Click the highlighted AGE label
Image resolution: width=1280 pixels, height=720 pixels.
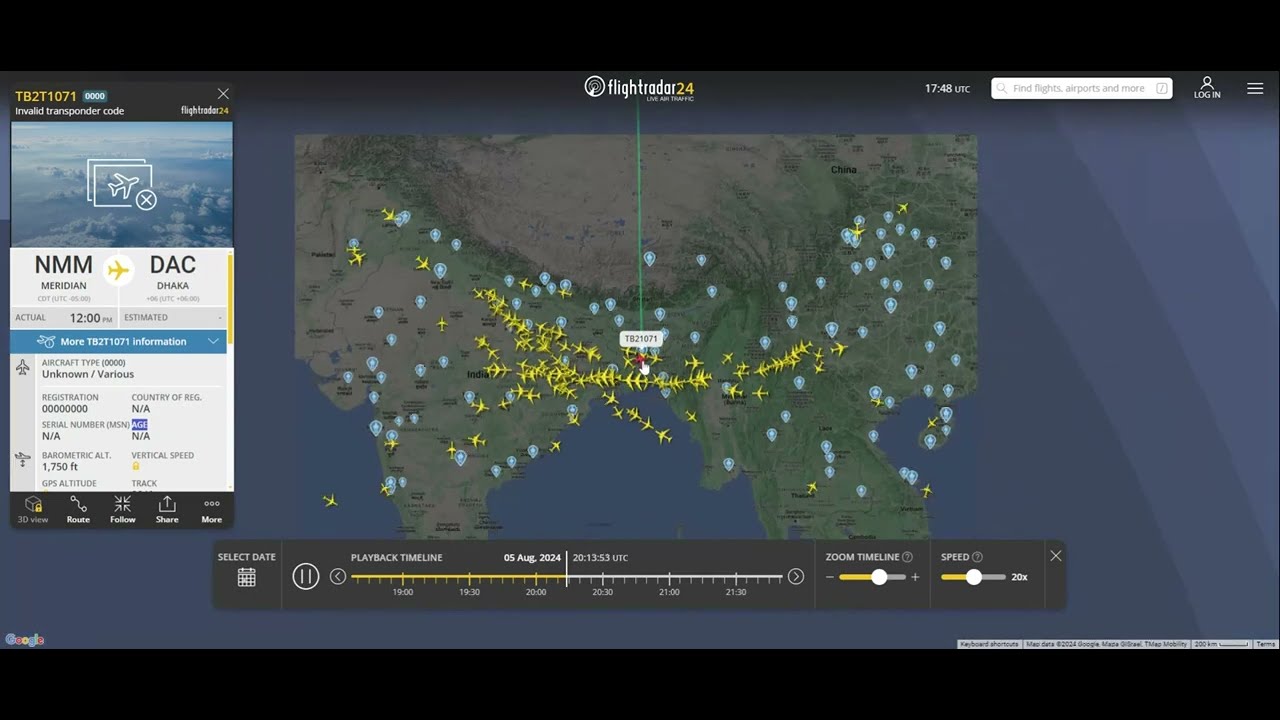pos(139,425)
